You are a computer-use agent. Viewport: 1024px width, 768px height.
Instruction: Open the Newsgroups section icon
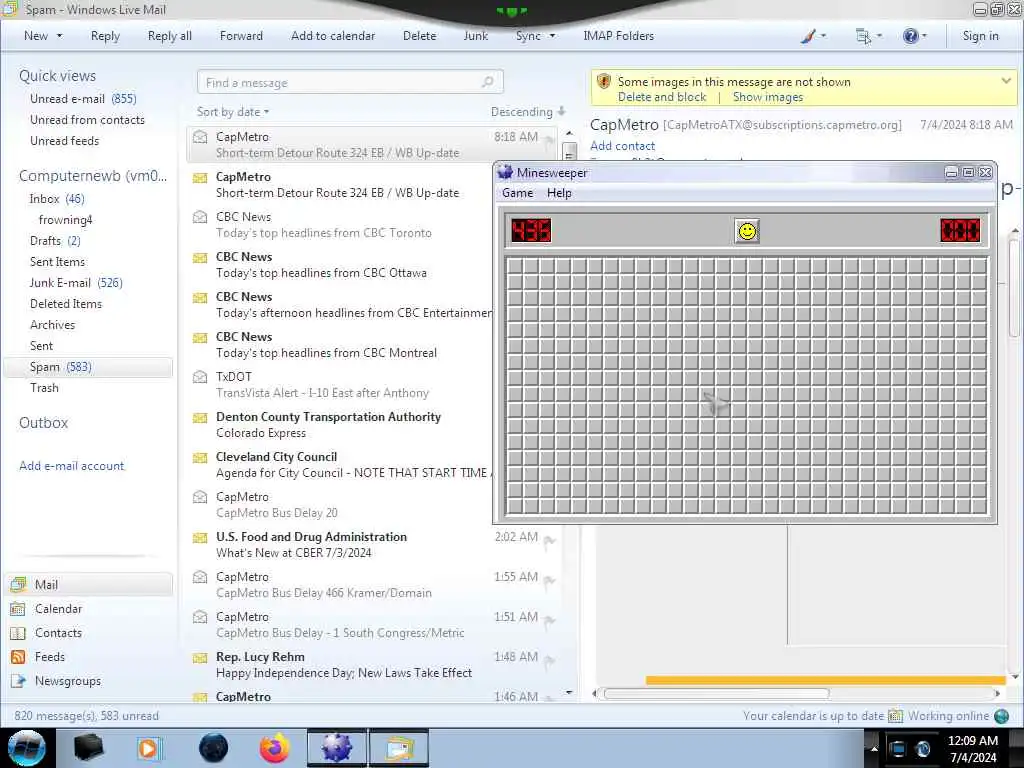(x=18, y=681)
